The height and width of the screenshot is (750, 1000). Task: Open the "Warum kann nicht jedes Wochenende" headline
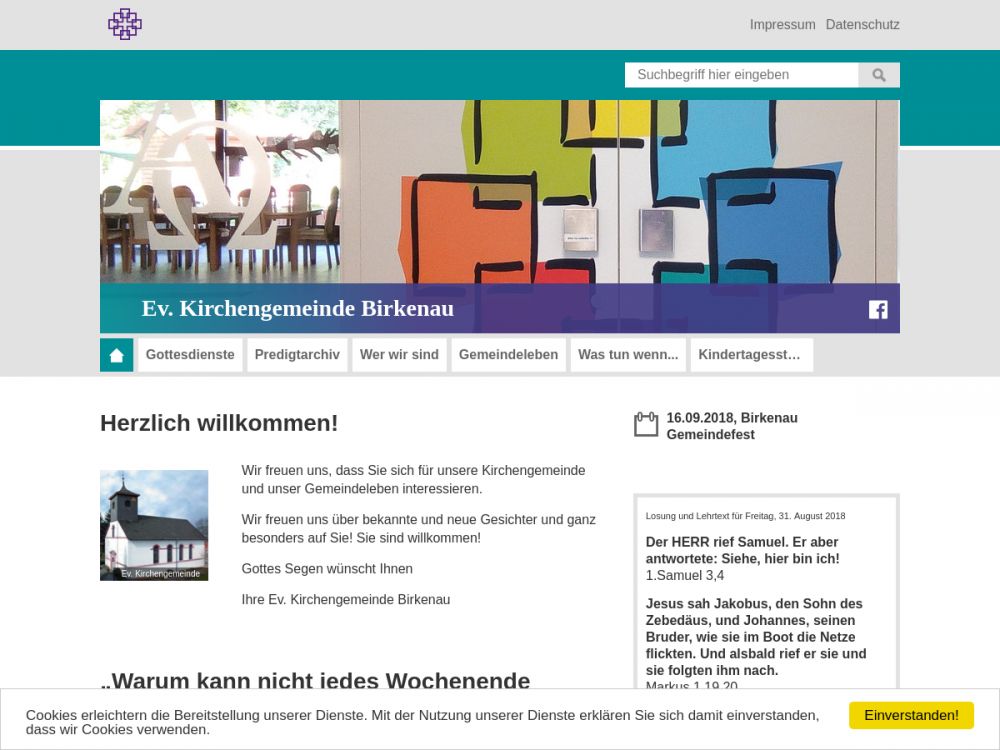[x=315, y=681]
